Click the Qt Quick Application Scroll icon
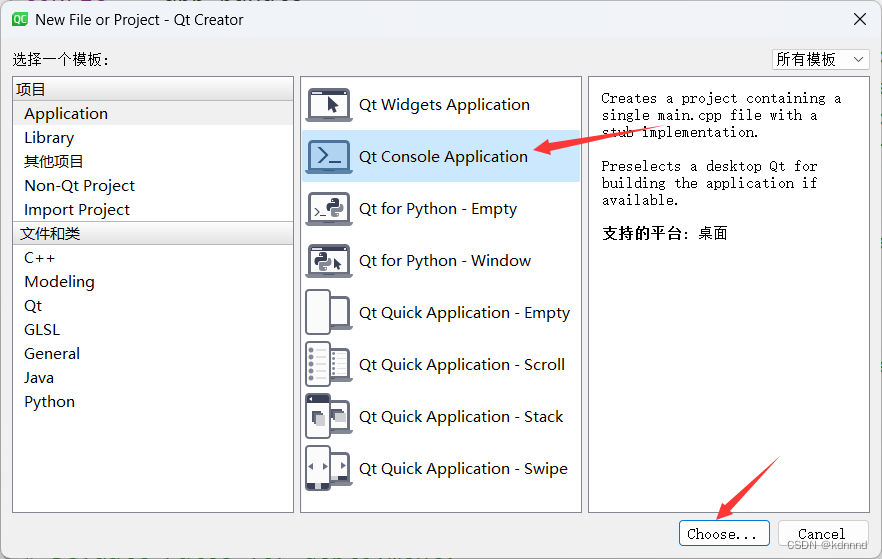The image size is (882, 559). point(329,364)
